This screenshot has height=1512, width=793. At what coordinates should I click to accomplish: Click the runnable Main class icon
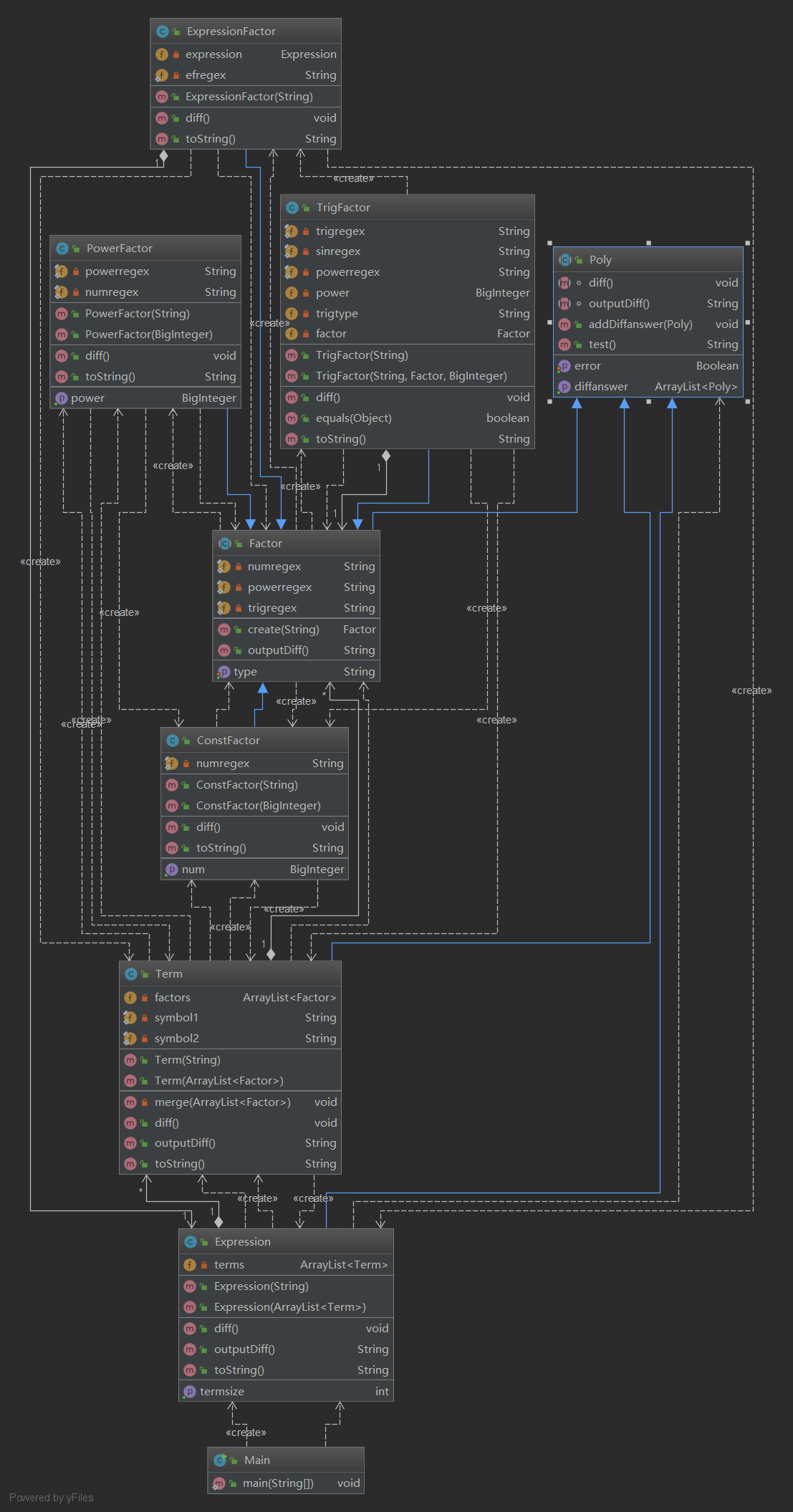[x=220, y=1460]
